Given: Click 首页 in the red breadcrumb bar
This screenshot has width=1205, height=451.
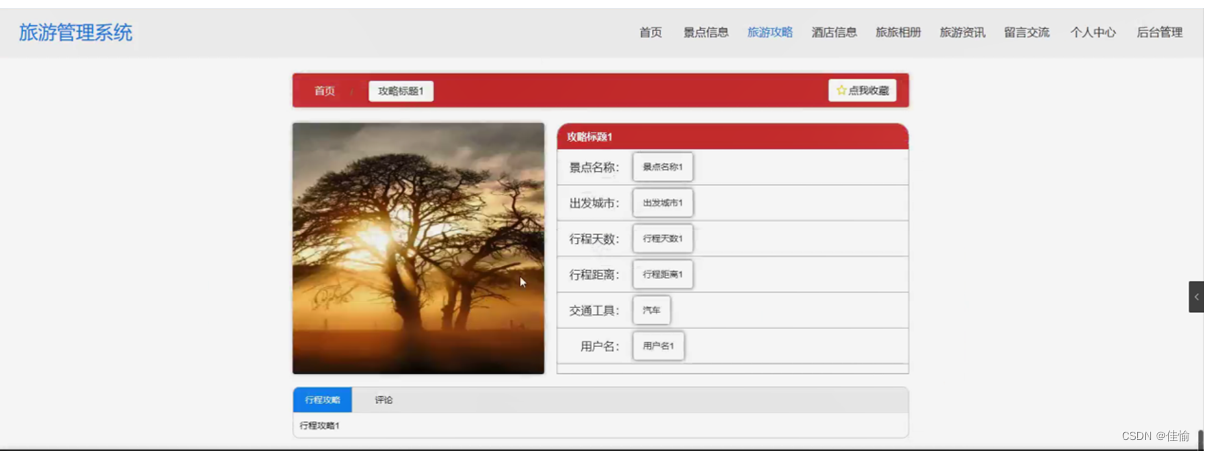Looking at the screenshot, I should pos(325,91).
